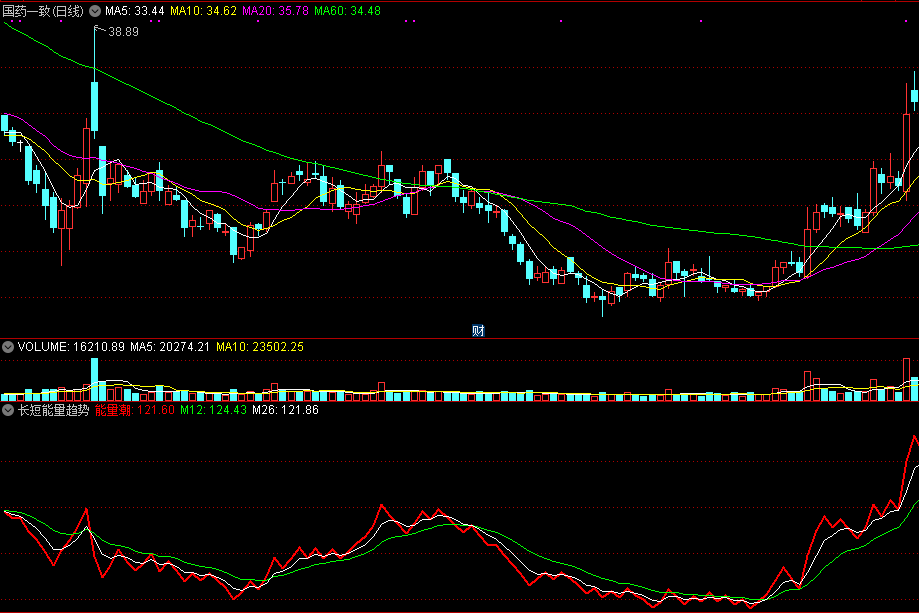
Task: Expand the VOLUME indicator options chevron
Action: (8, 347)
